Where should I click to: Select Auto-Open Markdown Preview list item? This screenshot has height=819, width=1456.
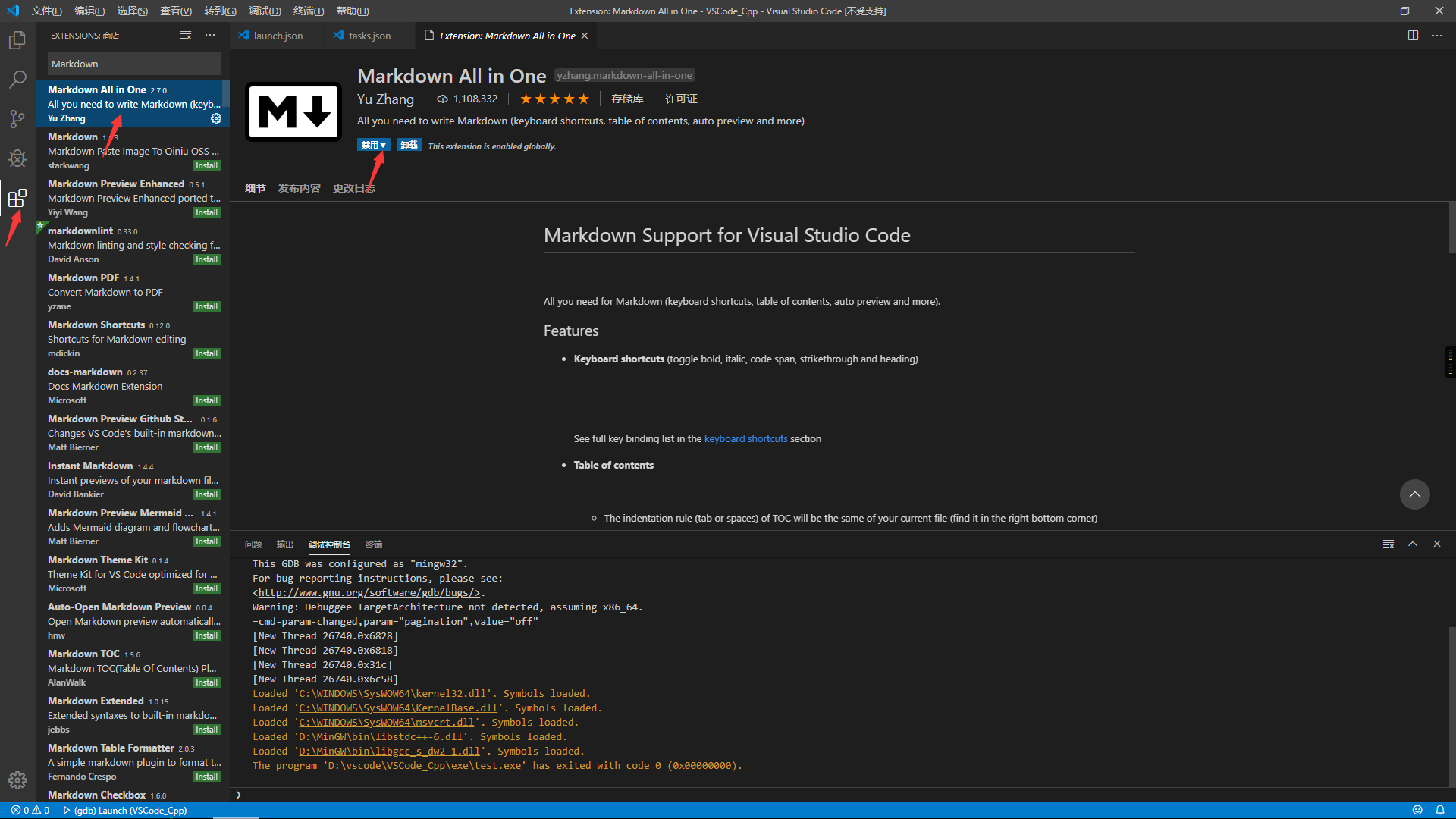coord(133,621)
